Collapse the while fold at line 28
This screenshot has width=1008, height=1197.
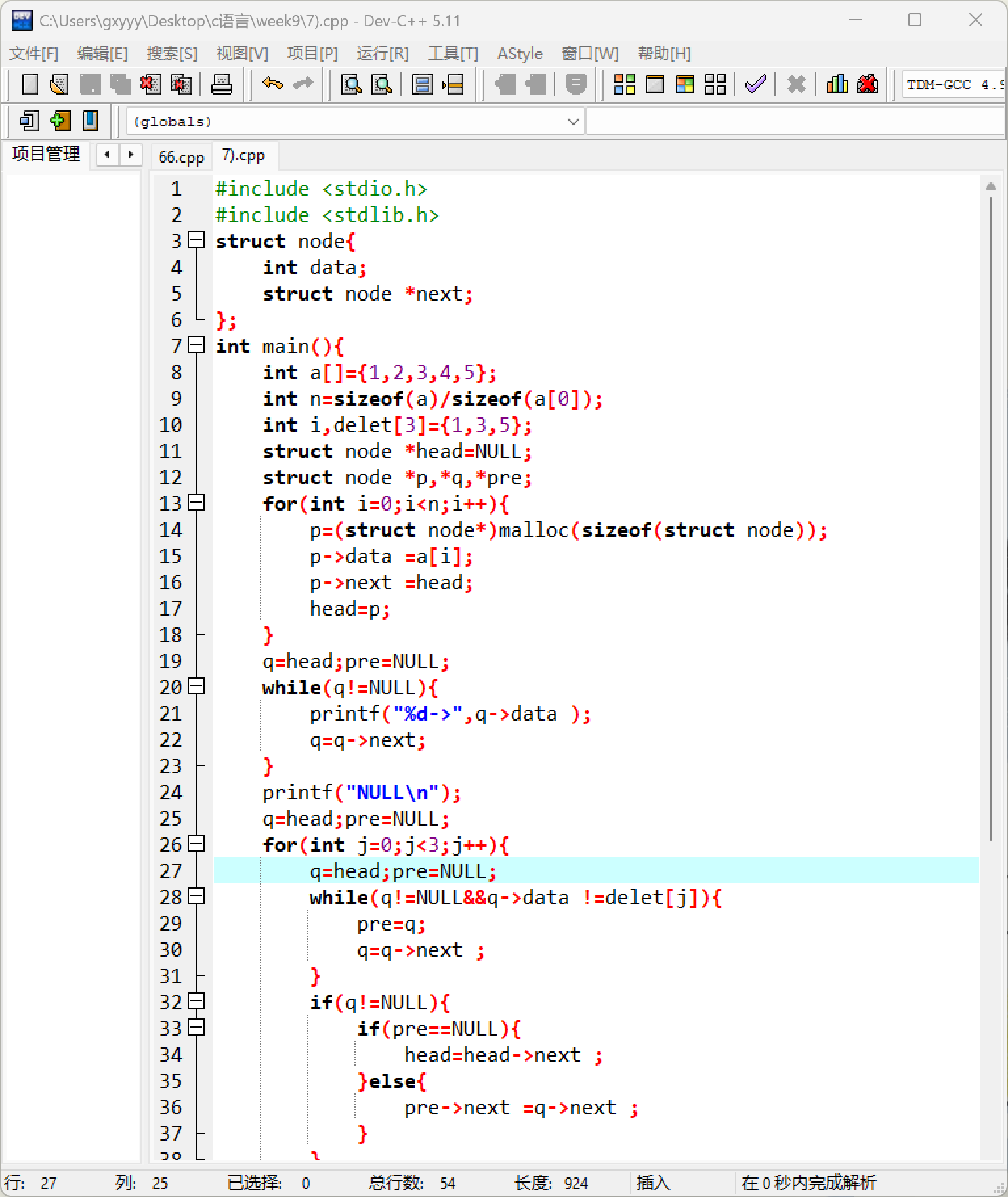tap(196, 896)
